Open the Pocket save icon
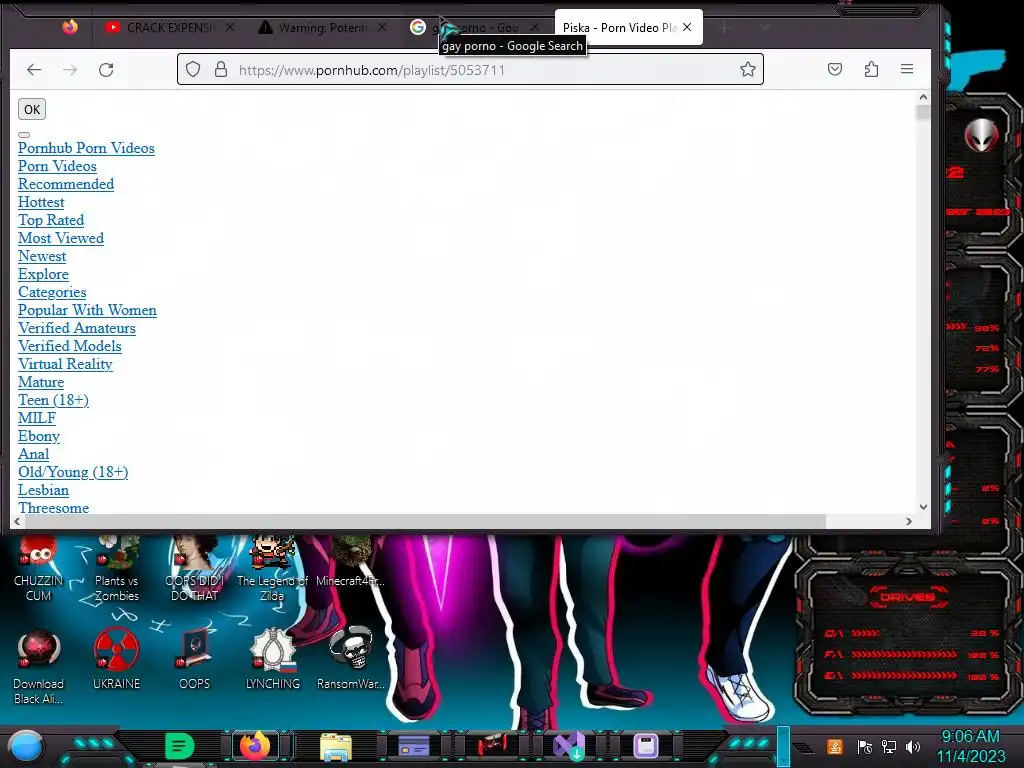Viewport: 1024px width, 768px height. 835,69
